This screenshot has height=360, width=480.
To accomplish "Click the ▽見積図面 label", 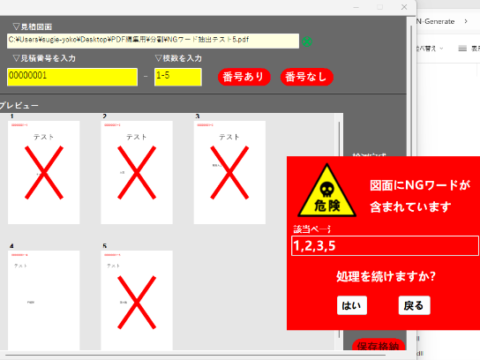I will point(32,27).
